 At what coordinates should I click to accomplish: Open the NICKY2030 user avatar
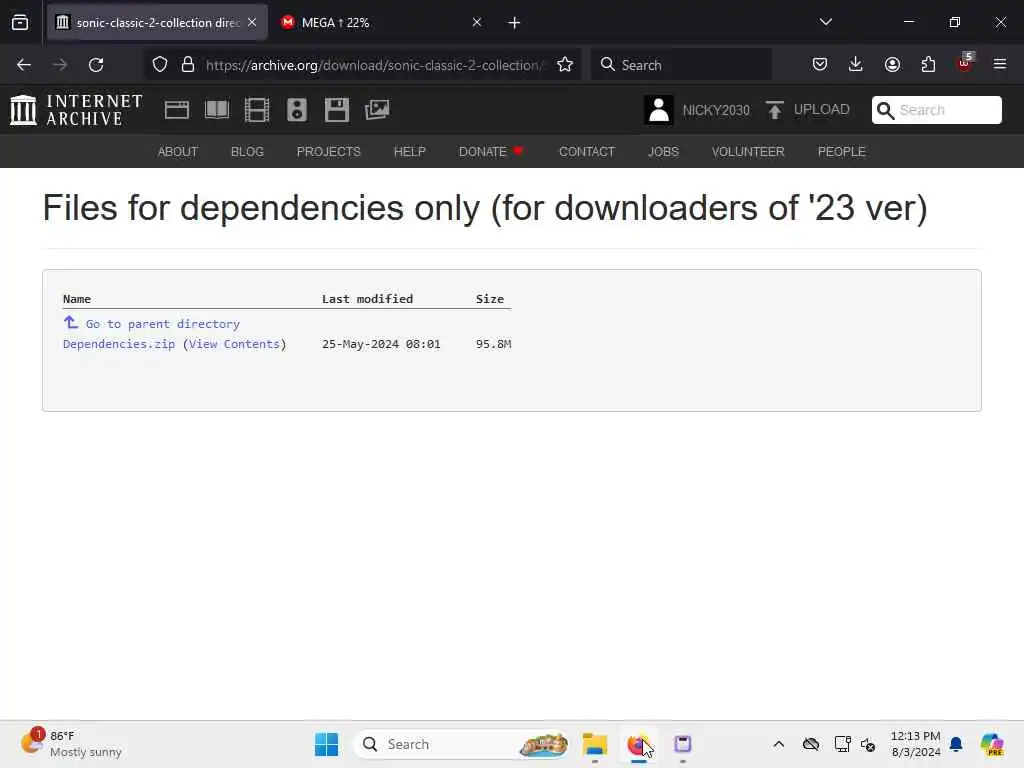(659, 110)
